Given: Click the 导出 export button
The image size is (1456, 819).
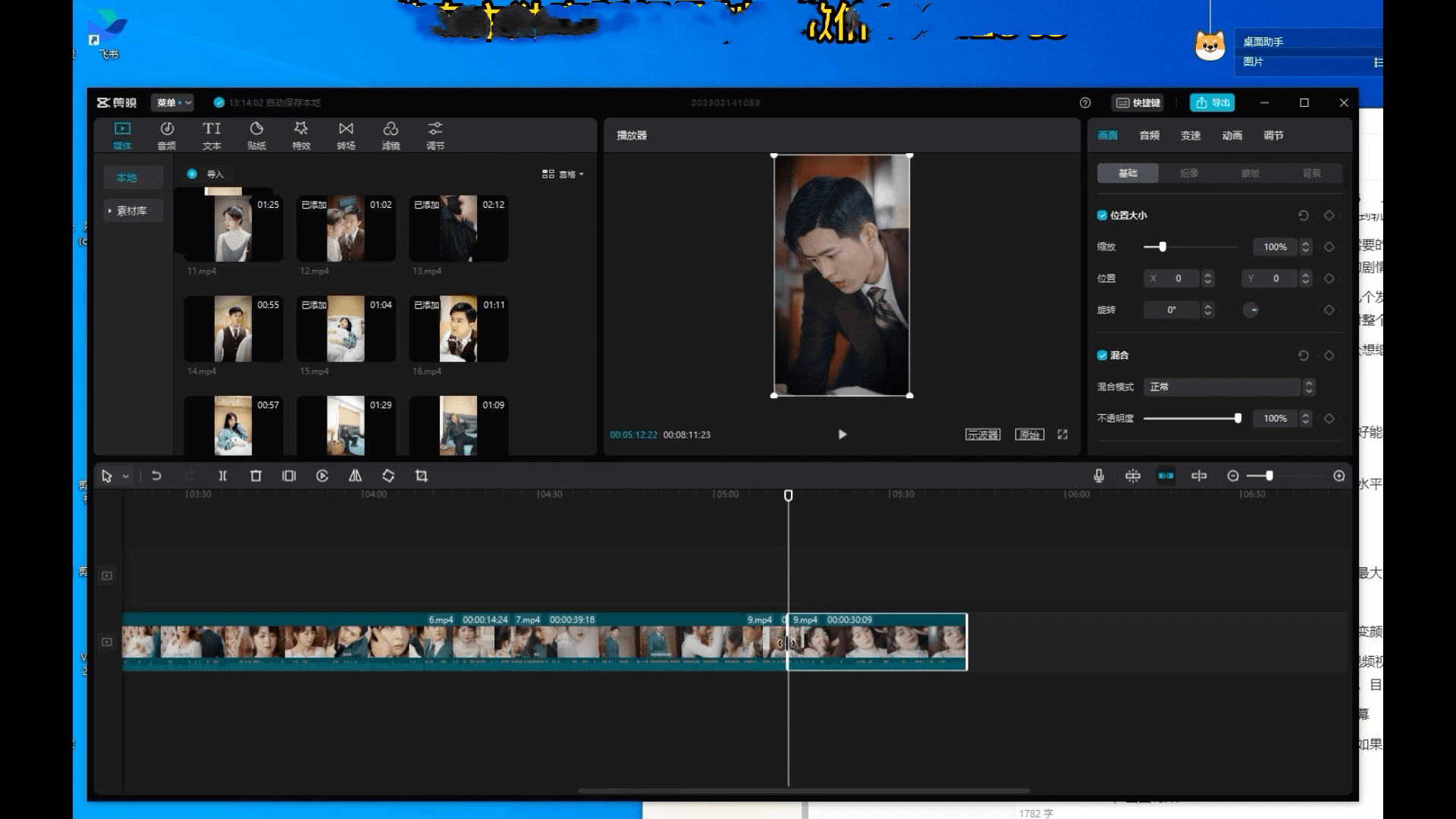Looking at the screenshot, I should click(x=1212, y=102).
